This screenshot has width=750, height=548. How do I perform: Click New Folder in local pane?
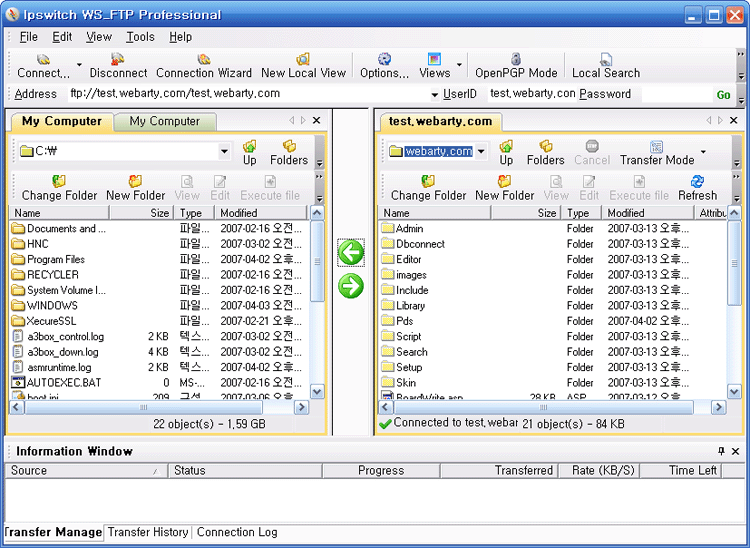(135, 188)
